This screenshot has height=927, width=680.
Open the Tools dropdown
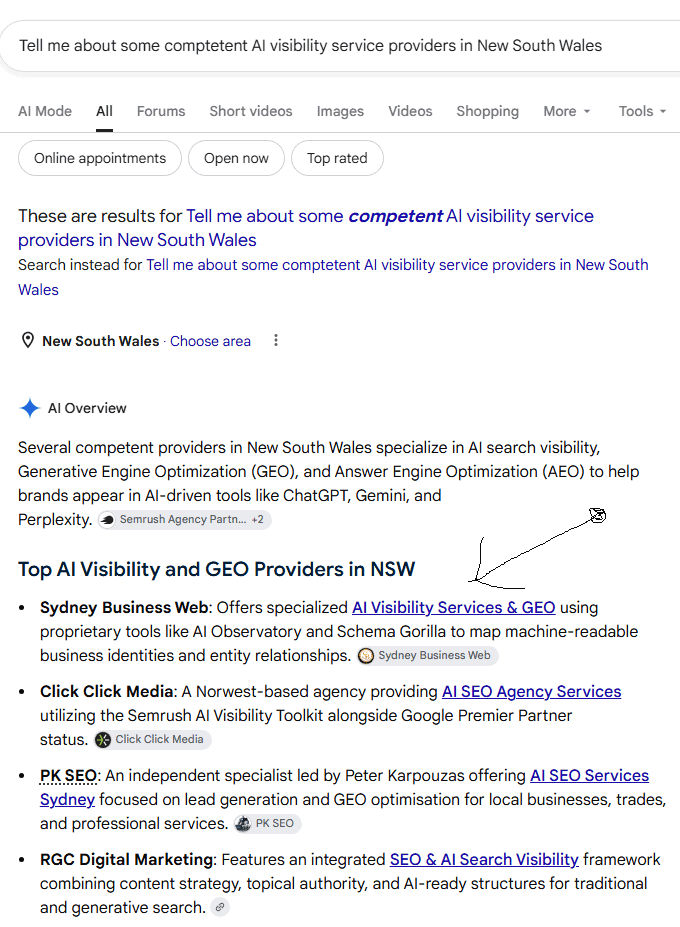point(642,111)
